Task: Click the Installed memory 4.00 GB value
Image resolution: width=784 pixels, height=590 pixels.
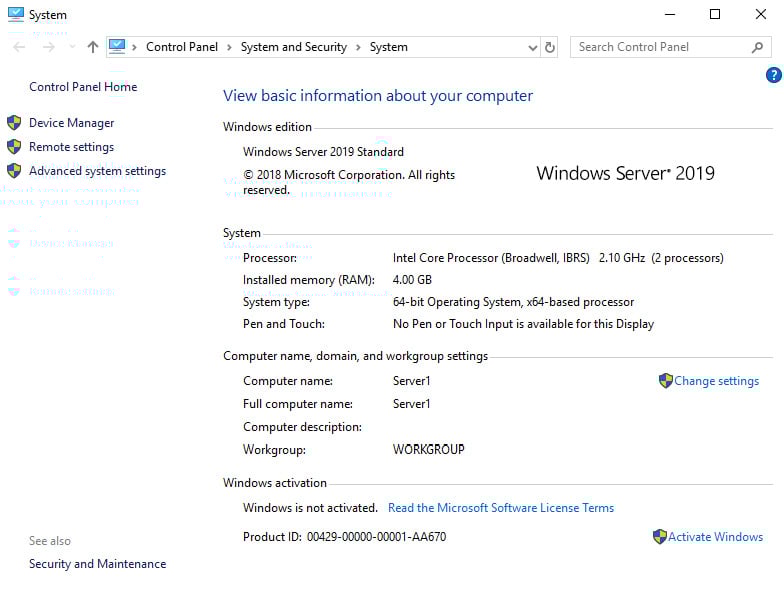Action: click(412, 280)
